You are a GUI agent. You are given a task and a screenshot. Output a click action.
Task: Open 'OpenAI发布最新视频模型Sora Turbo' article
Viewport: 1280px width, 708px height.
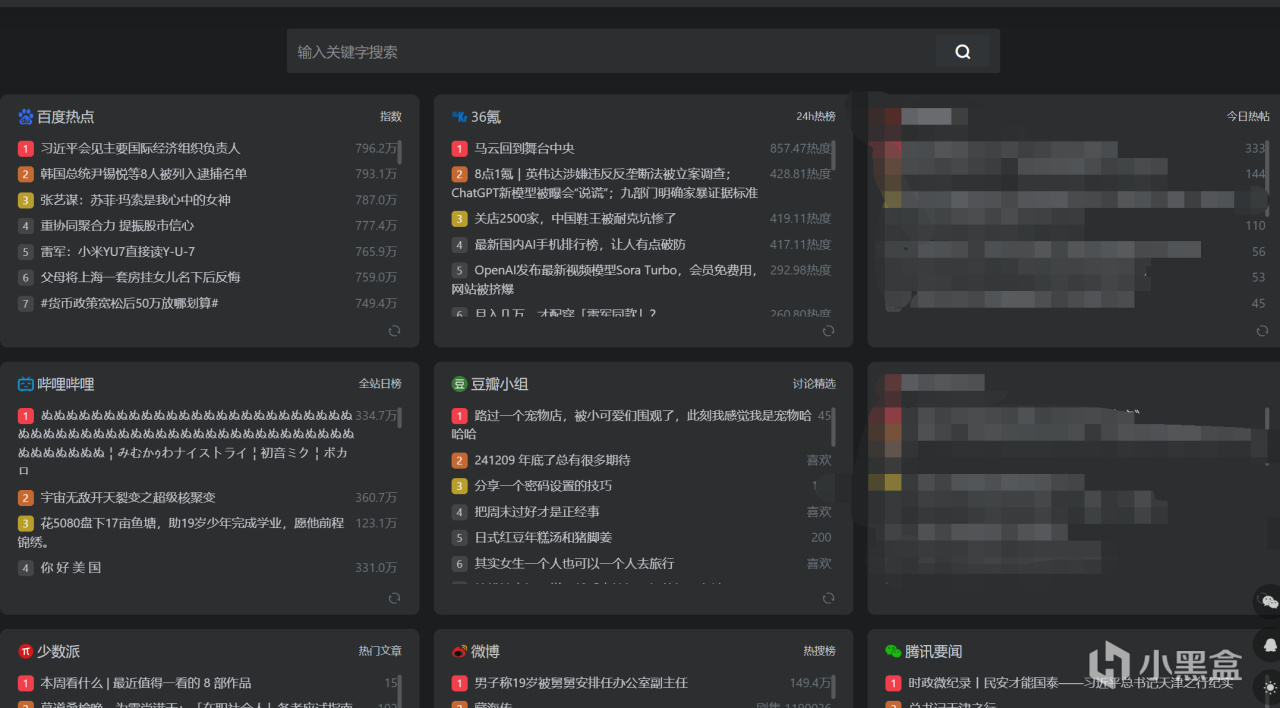[x=604, y=279]
